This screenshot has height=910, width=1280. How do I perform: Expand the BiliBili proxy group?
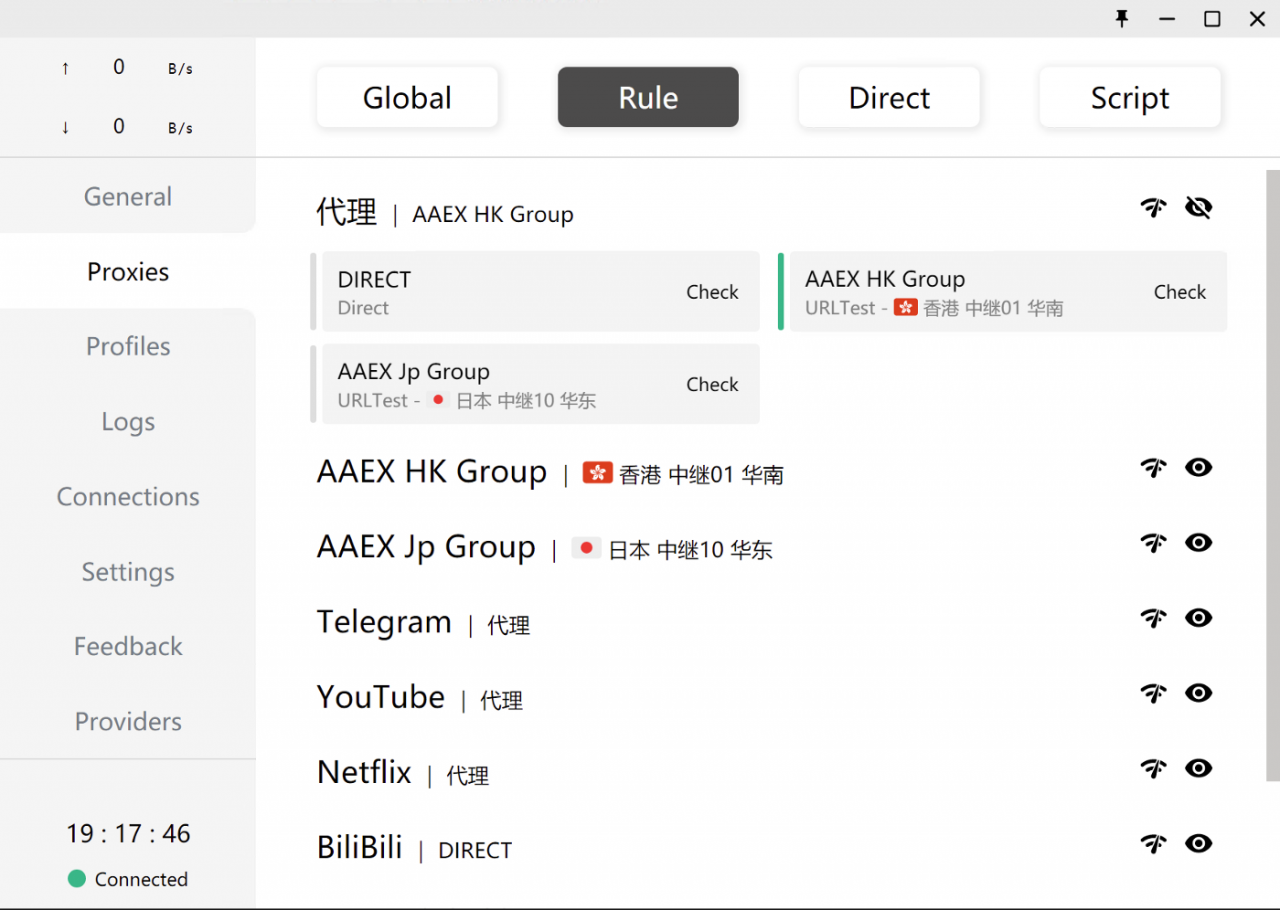pos(360,848)
